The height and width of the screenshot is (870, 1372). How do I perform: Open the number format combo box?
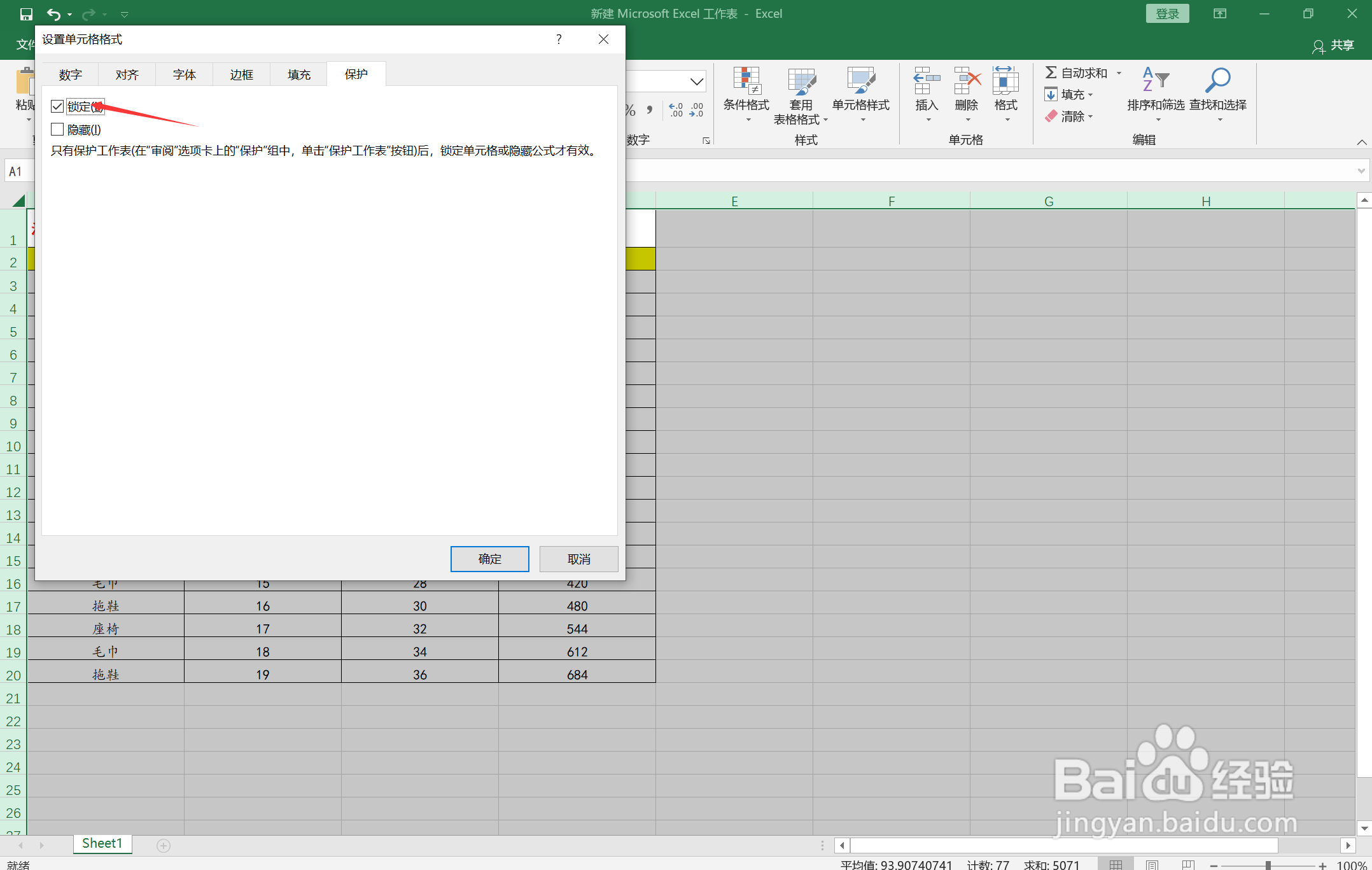(x=697, y=81)
